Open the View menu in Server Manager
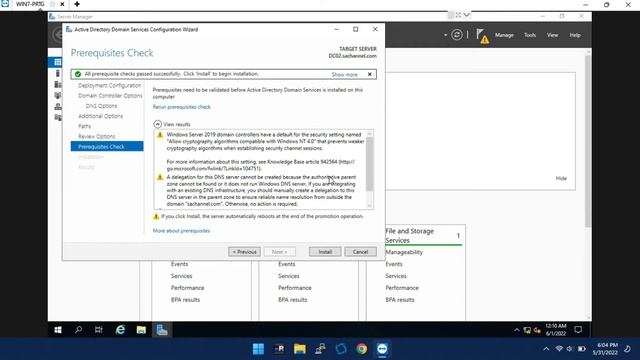The image size is (640, 360). tap(552, 35)
